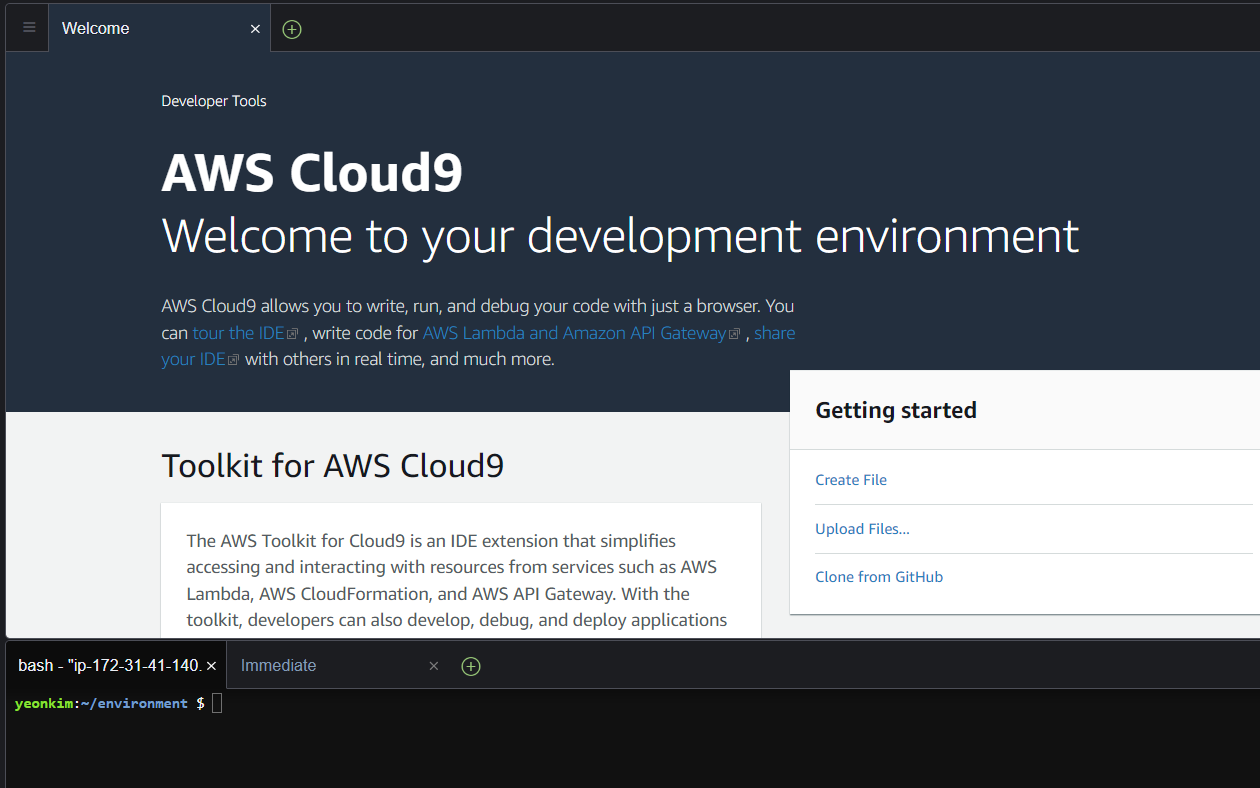Add a new tab in terminal pane

pos(471,666)
